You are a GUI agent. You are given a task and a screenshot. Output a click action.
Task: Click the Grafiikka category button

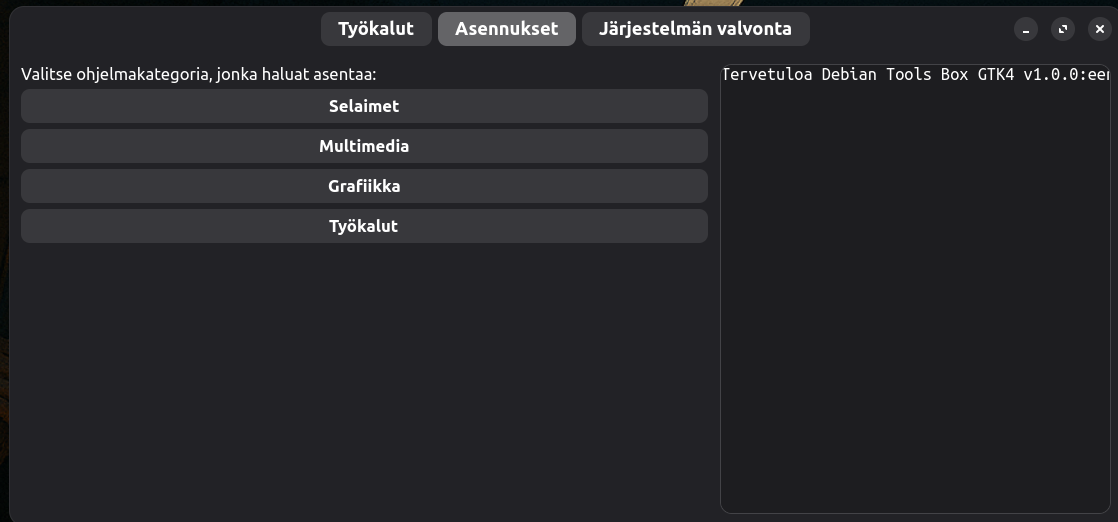tap(364, 186)
